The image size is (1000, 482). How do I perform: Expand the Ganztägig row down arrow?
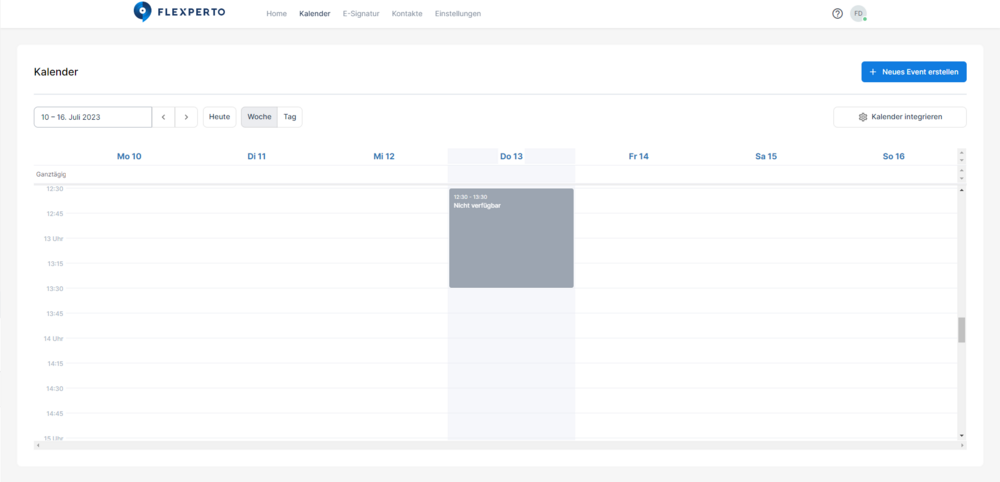pos(962,178)
